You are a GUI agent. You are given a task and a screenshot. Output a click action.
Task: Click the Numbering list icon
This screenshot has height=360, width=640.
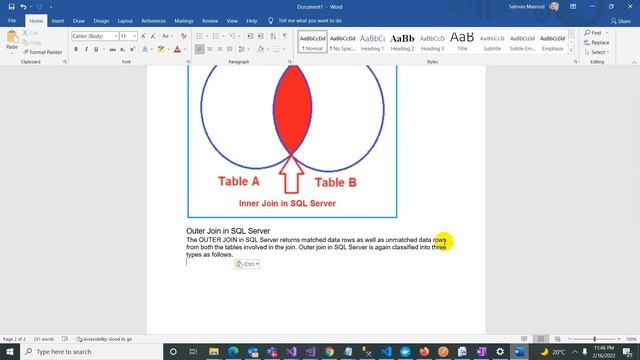[216, 36]
